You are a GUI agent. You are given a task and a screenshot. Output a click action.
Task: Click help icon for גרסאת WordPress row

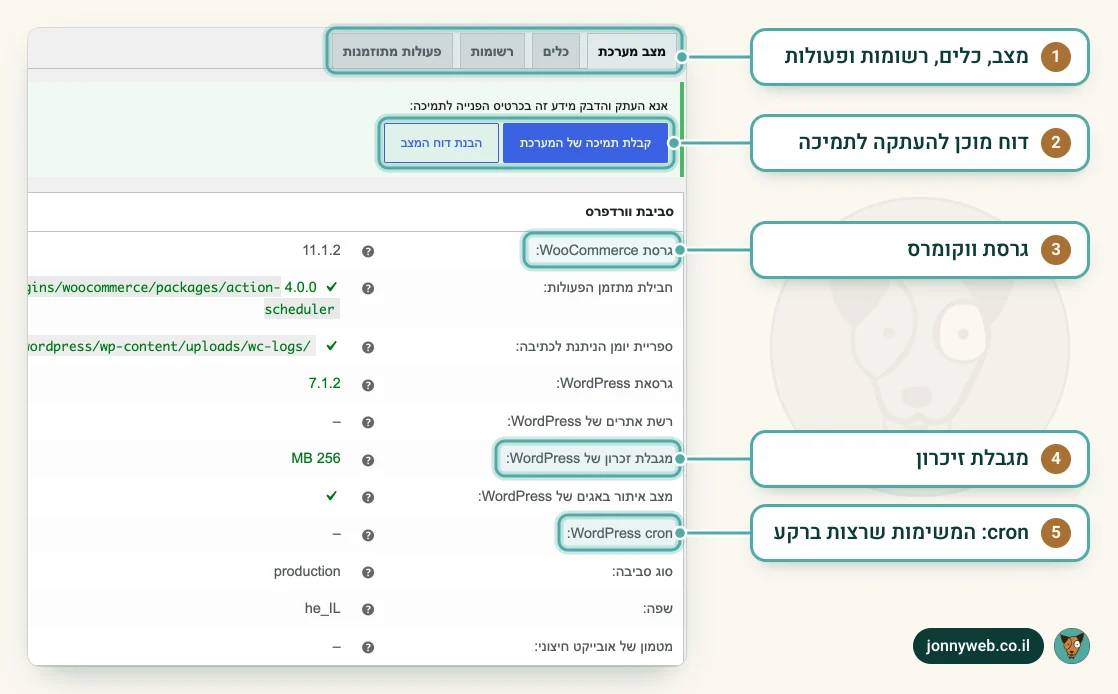point(368,385)
